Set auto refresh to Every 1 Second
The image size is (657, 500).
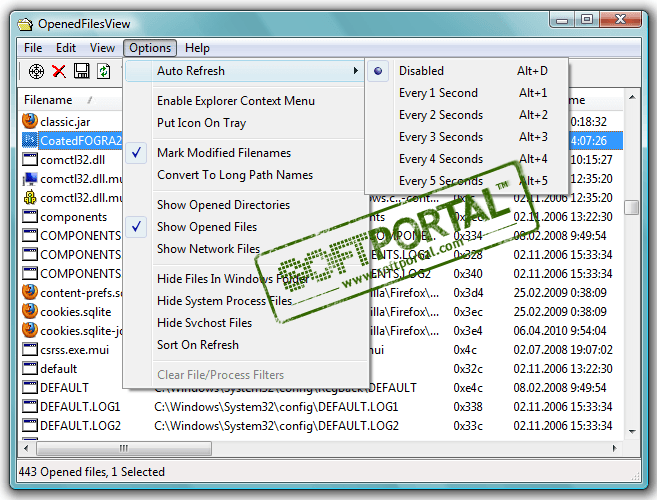466,93
